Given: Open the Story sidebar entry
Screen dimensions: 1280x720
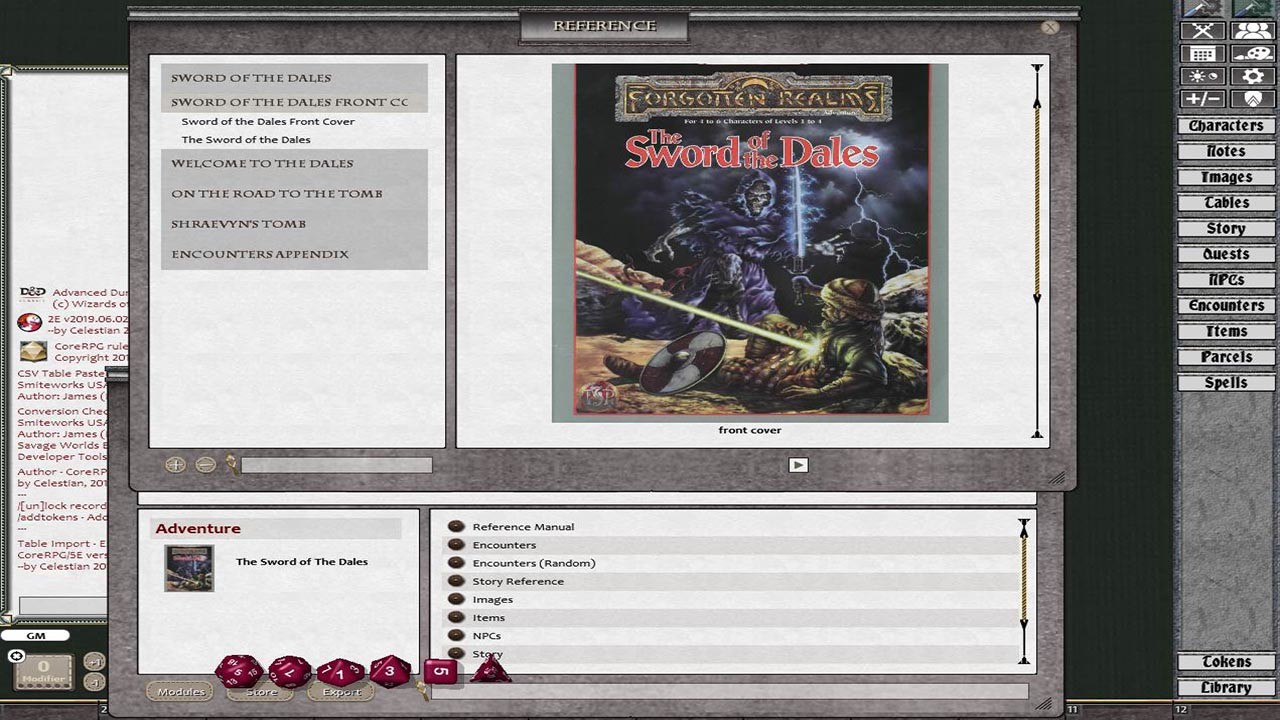Looking at the screenshot, I should (x=1225, y=228).
